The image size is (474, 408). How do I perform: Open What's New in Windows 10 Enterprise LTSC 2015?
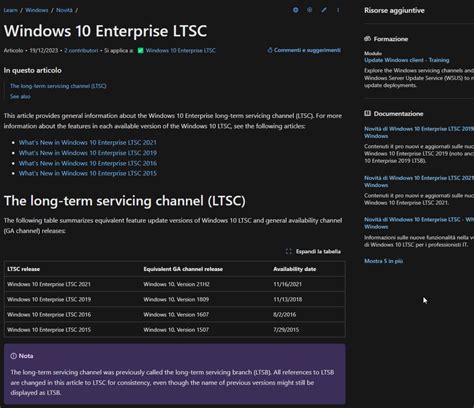click(88, 173)
